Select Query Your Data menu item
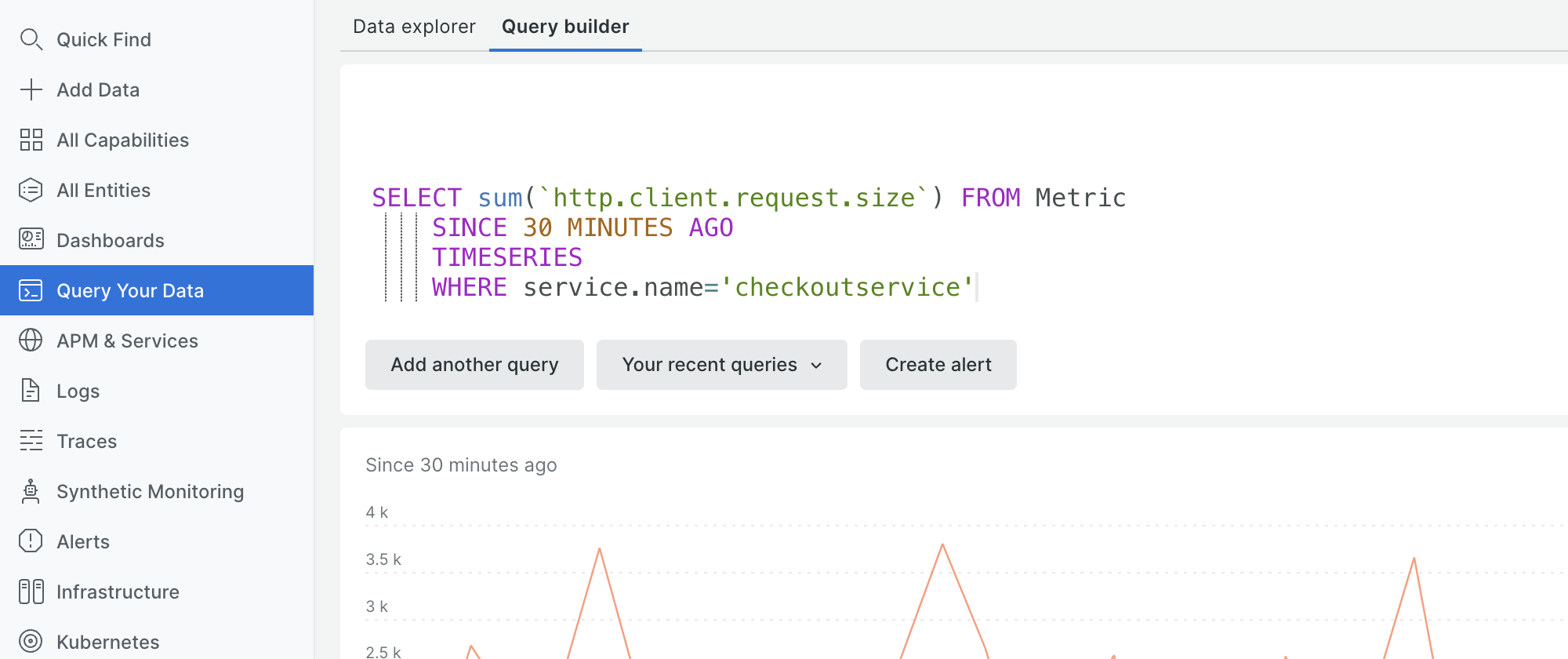Viewport: 1568px width, 659px height. pyautogui.click(x=157, y=290)
